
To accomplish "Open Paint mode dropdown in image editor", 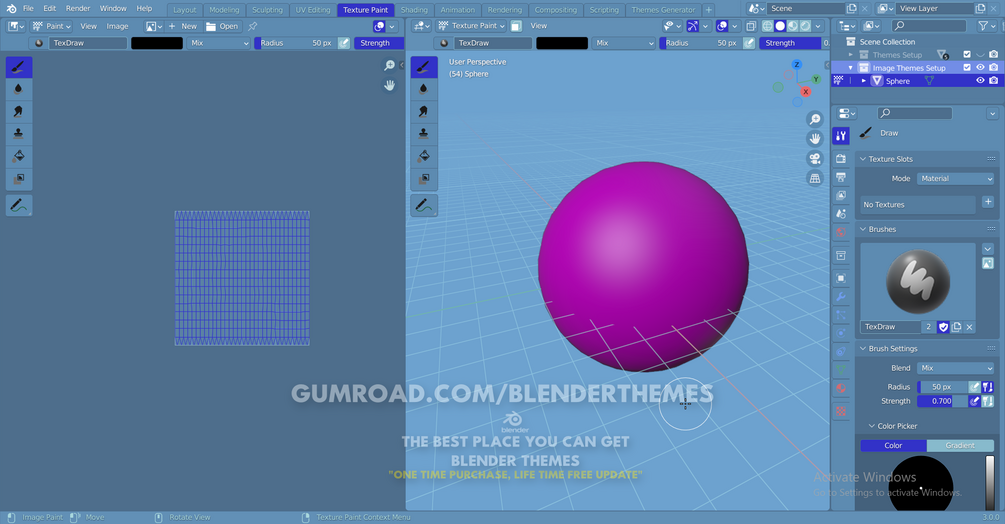I will 51,26.
